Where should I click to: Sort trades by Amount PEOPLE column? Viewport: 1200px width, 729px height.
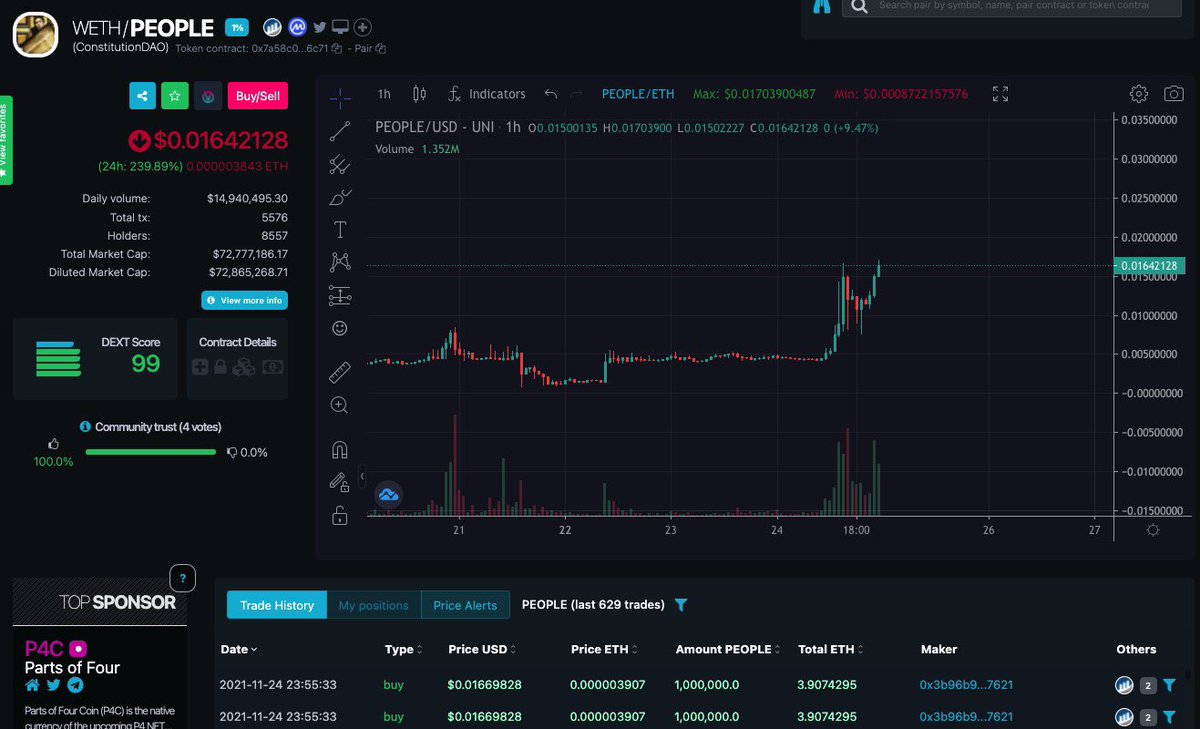point(729,649)
